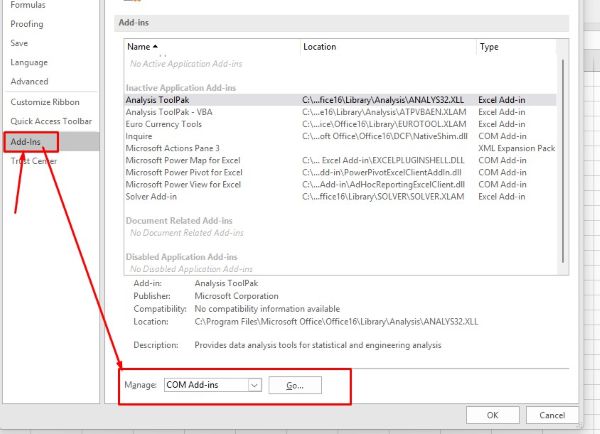
Task: Select Microsoft Power Pivot for Excel
Action: click(340, 173)
